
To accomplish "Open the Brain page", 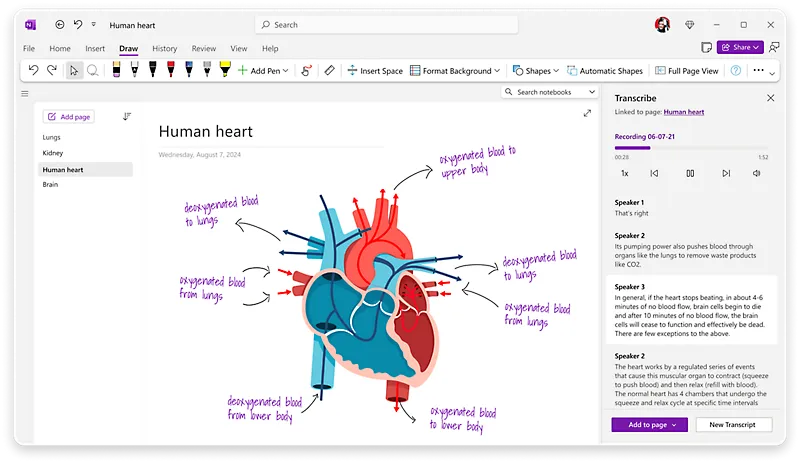I will (50, 184).
